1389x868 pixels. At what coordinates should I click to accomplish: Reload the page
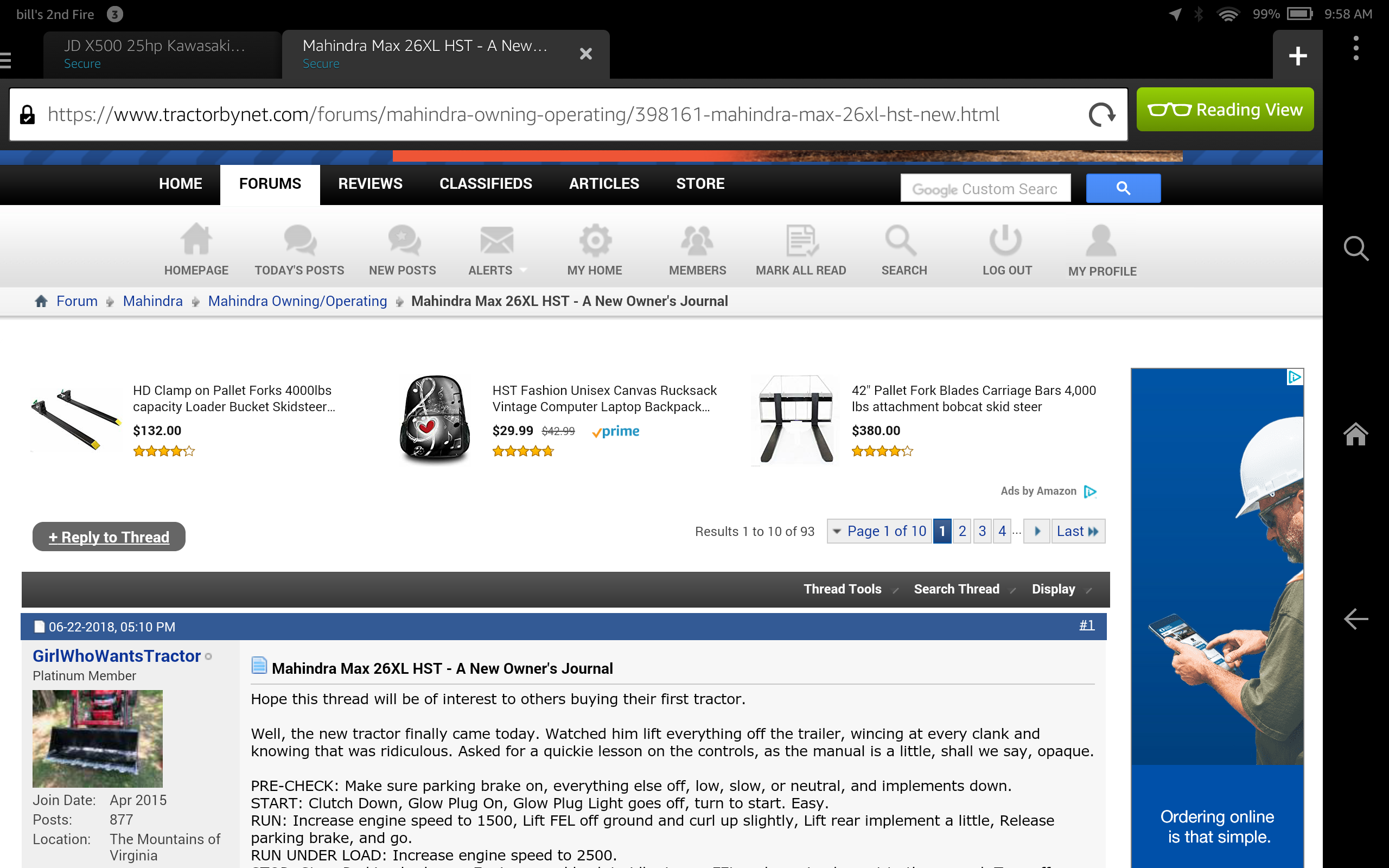coord(1101,114)
